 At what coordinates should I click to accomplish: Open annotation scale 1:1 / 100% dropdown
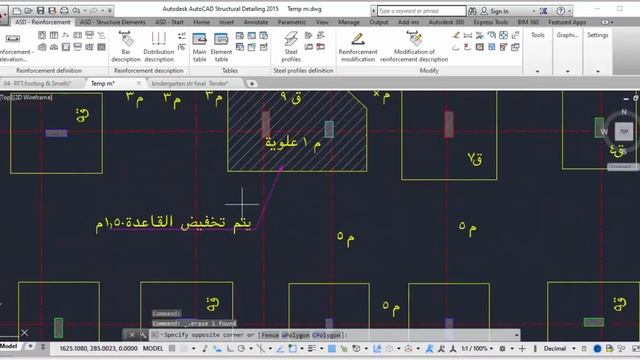coord(477,349)
